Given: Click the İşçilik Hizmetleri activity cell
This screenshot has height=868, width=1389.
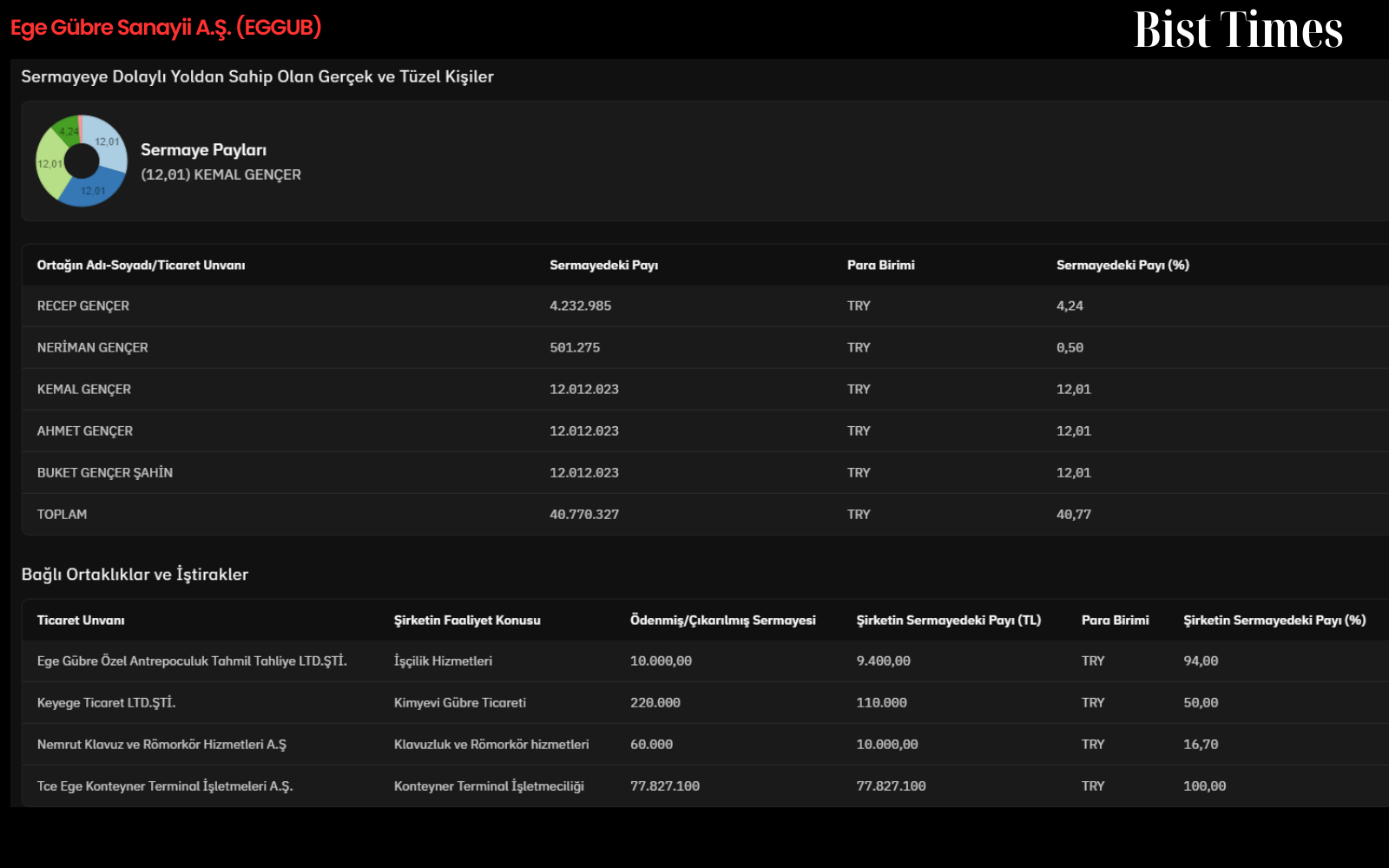Looking at the screenshot, I should coord(443,661).
